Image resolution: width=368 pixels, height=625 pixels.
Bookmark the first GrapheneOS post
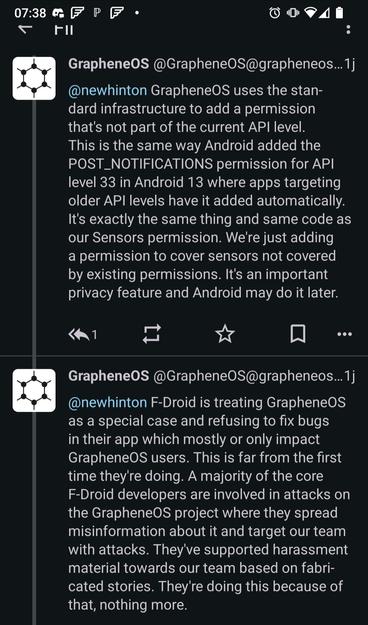[298, 334]
